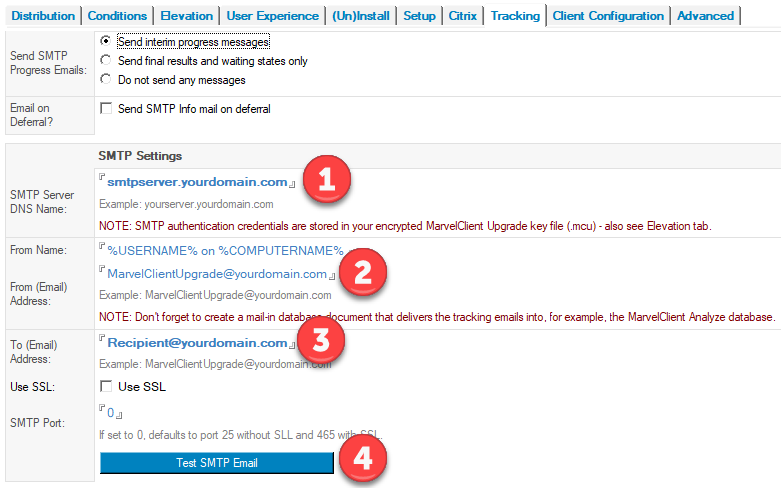The height and width of the screenshot is (488, 781).
Task: Click the SMTP Server DNS Name field
Action: (x=197, y=182)
